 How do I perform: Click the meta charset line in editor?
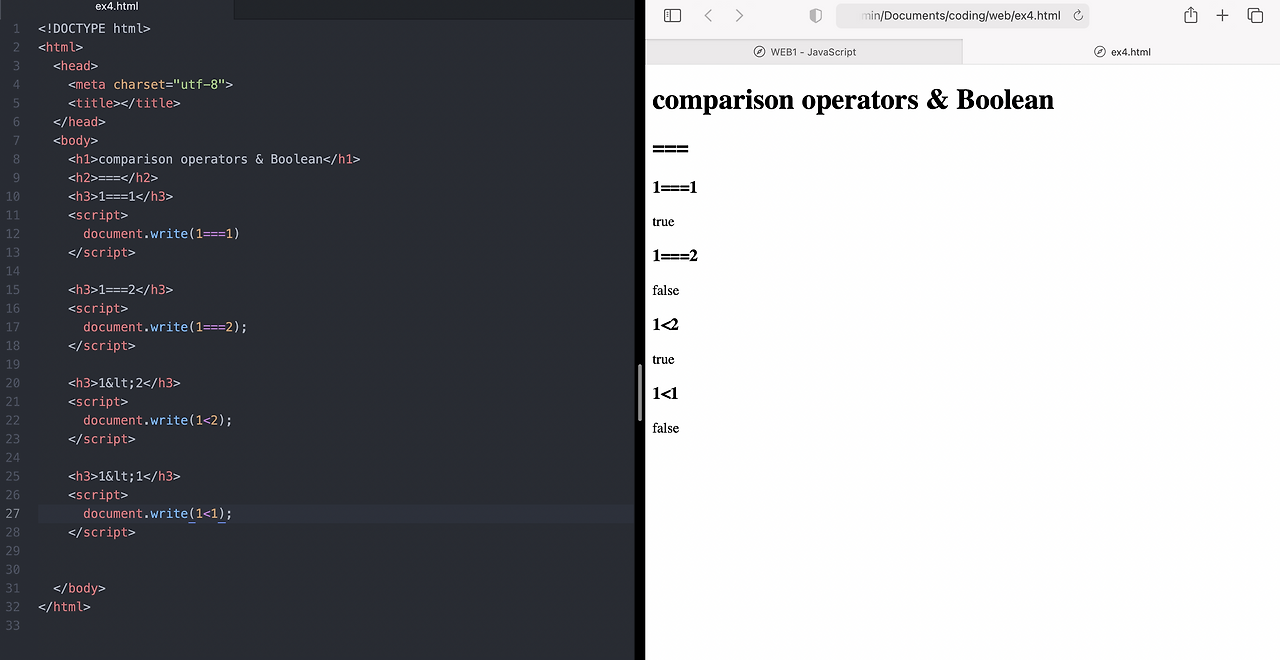150,84
